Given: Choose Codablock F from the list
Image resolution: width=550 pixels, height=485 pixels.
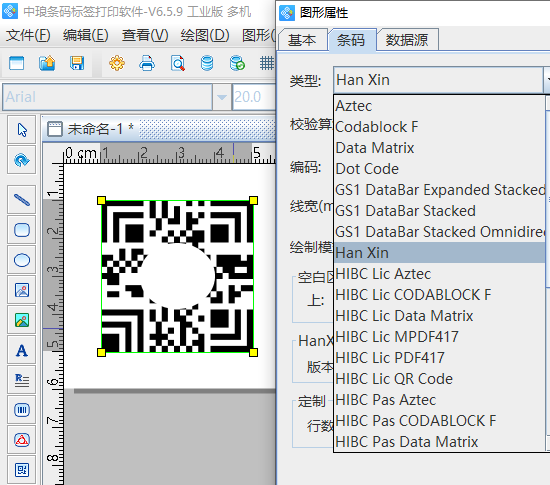Looking at the screenshot, I should (x=439, y=127).
